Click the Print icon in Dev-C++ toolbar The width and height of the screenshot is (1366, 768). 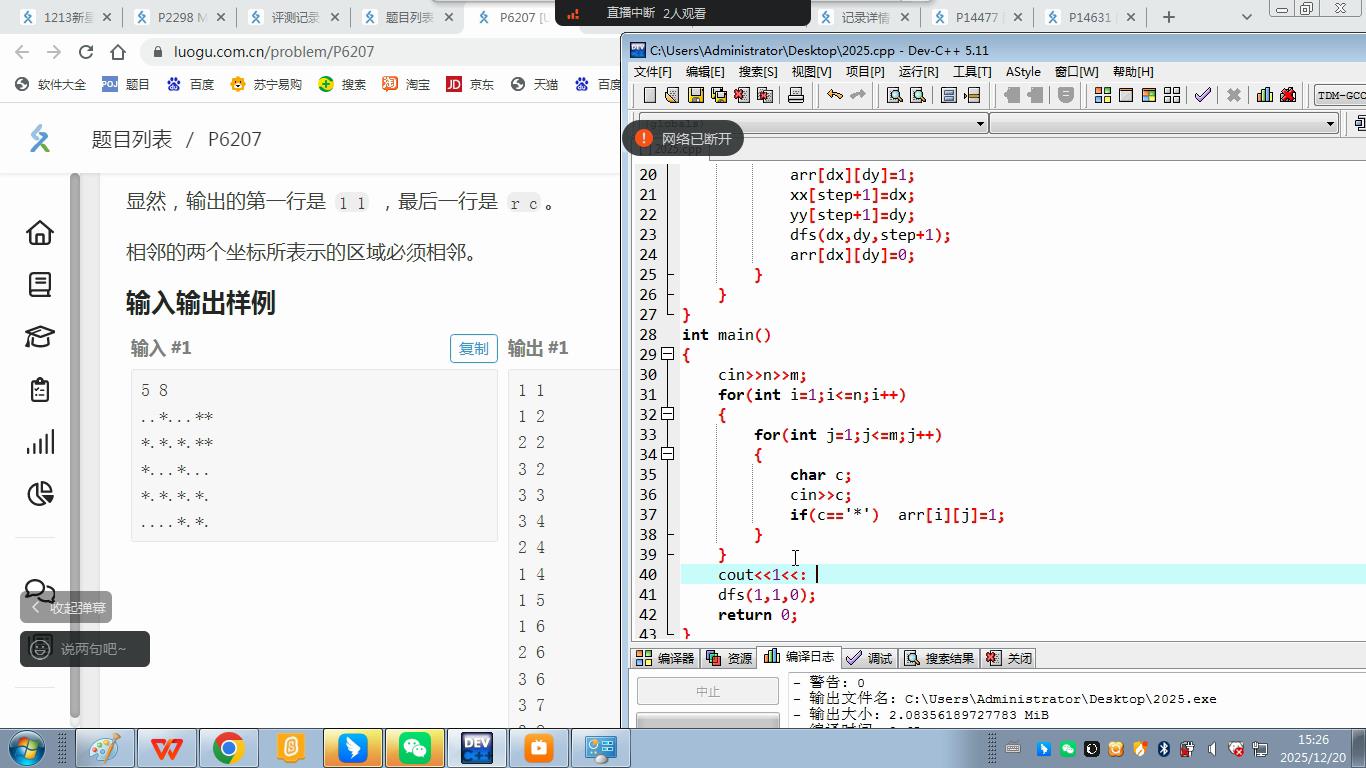[796, 95]
